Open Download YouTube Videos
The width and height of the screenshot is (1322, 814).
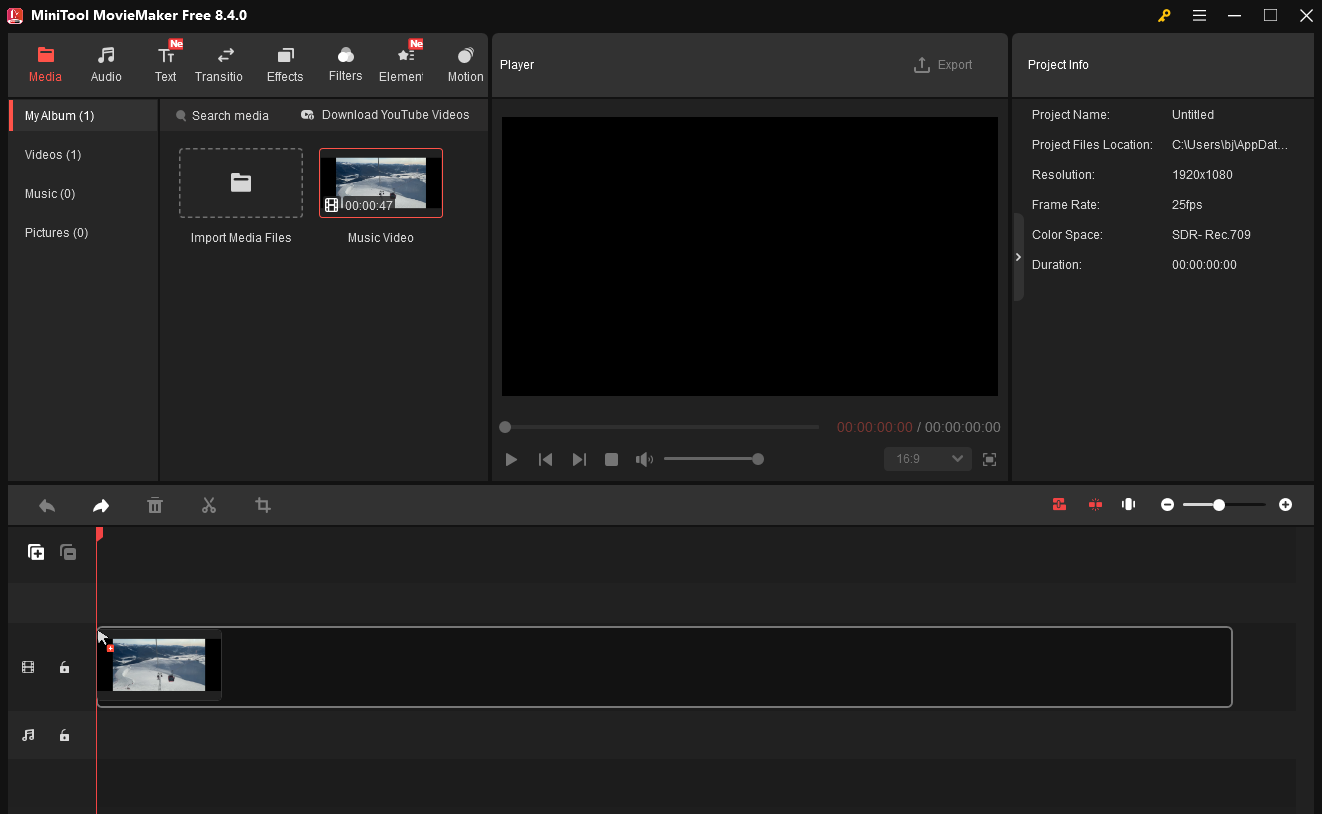tap(385, 115)
